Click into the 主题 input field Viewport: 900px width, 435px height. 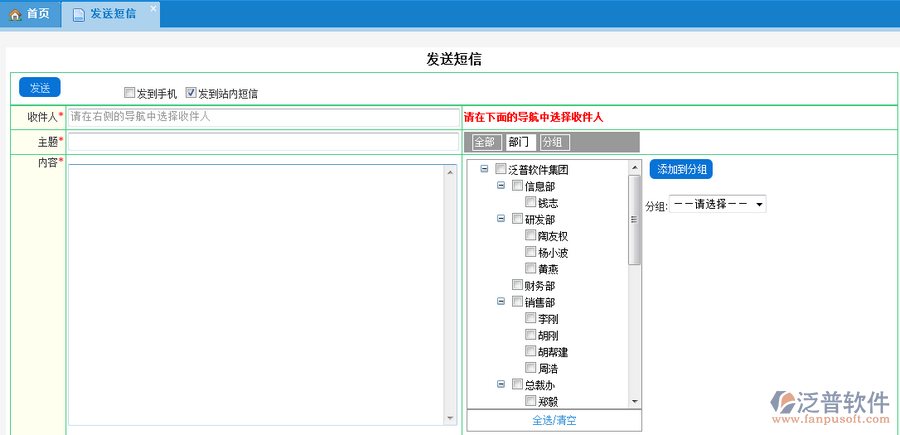(x=263, y=142)
